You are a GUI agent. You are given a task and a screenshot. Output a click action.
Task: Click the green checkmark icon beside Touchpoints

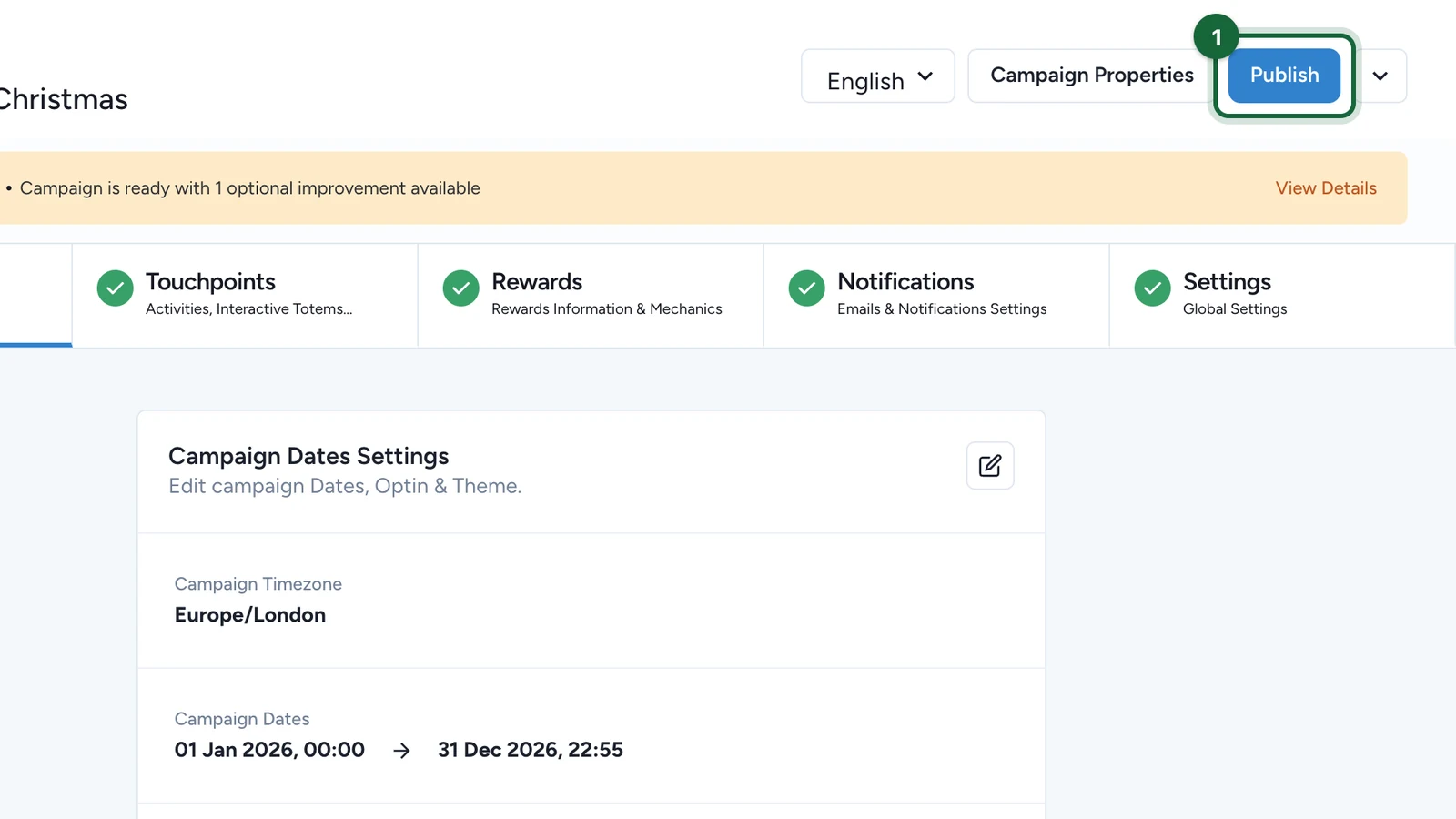pyautogui.click(x=115, y=288)
